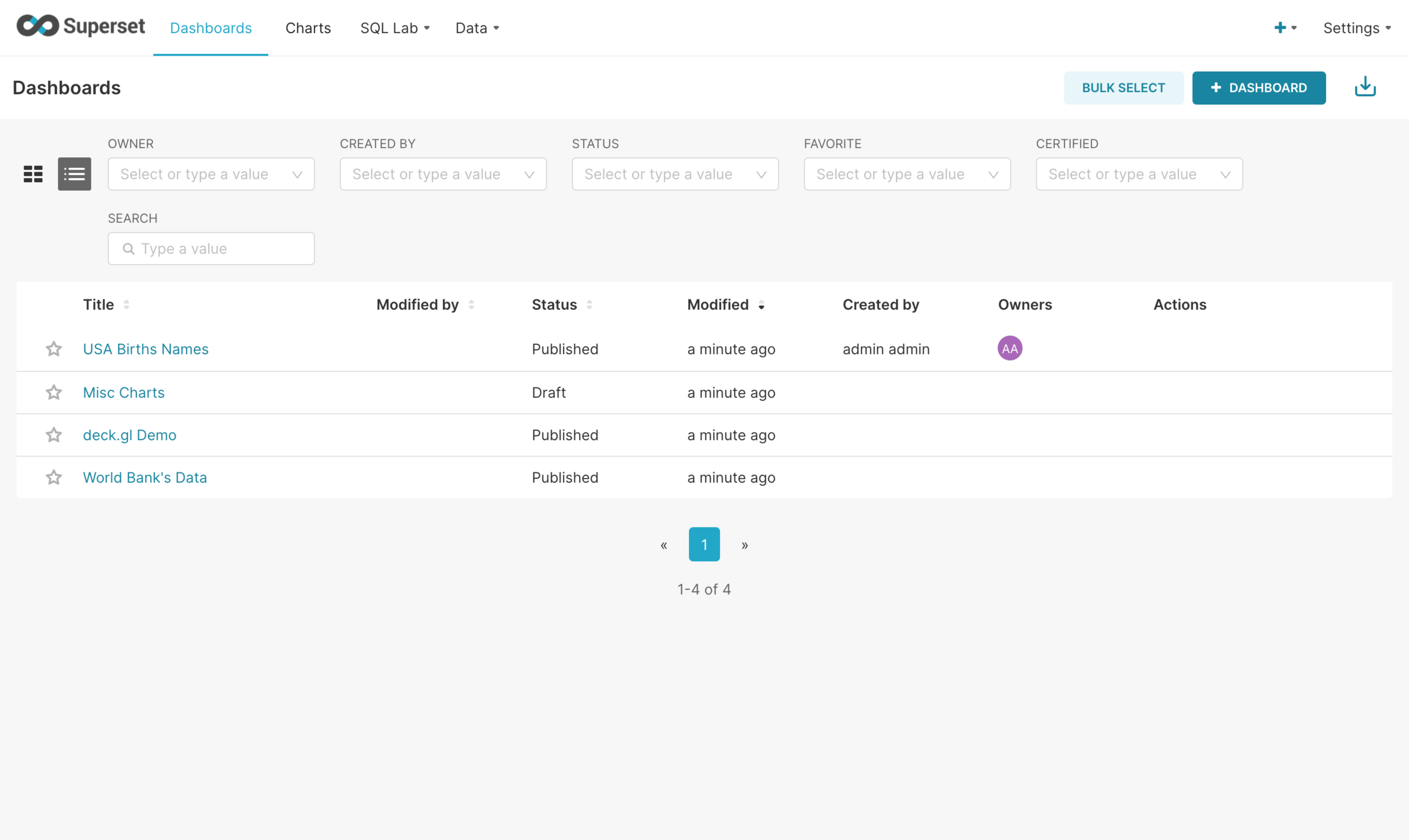Image resolution: width=1409 pixels, height=840 pixels.
Task: Click the Created by column header
Action: (881, 305)
